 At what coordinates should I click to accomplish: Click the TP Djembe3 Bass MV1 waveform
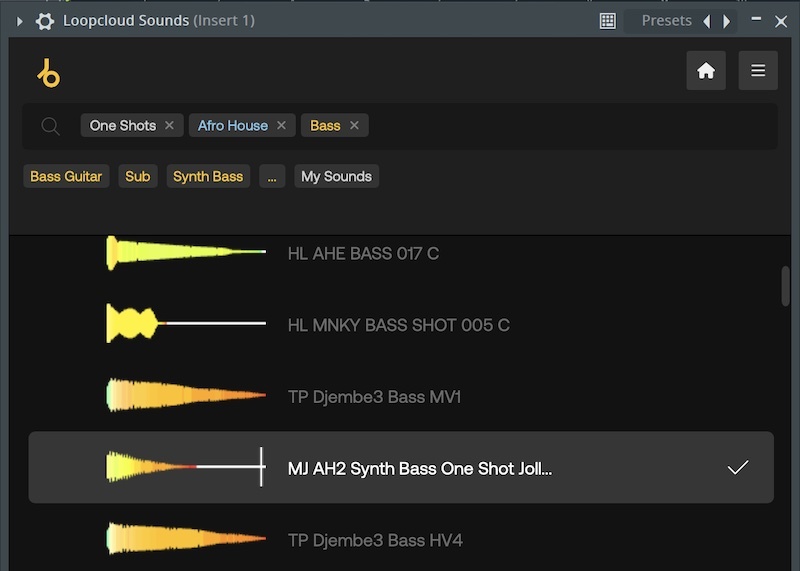click(186, 397)
